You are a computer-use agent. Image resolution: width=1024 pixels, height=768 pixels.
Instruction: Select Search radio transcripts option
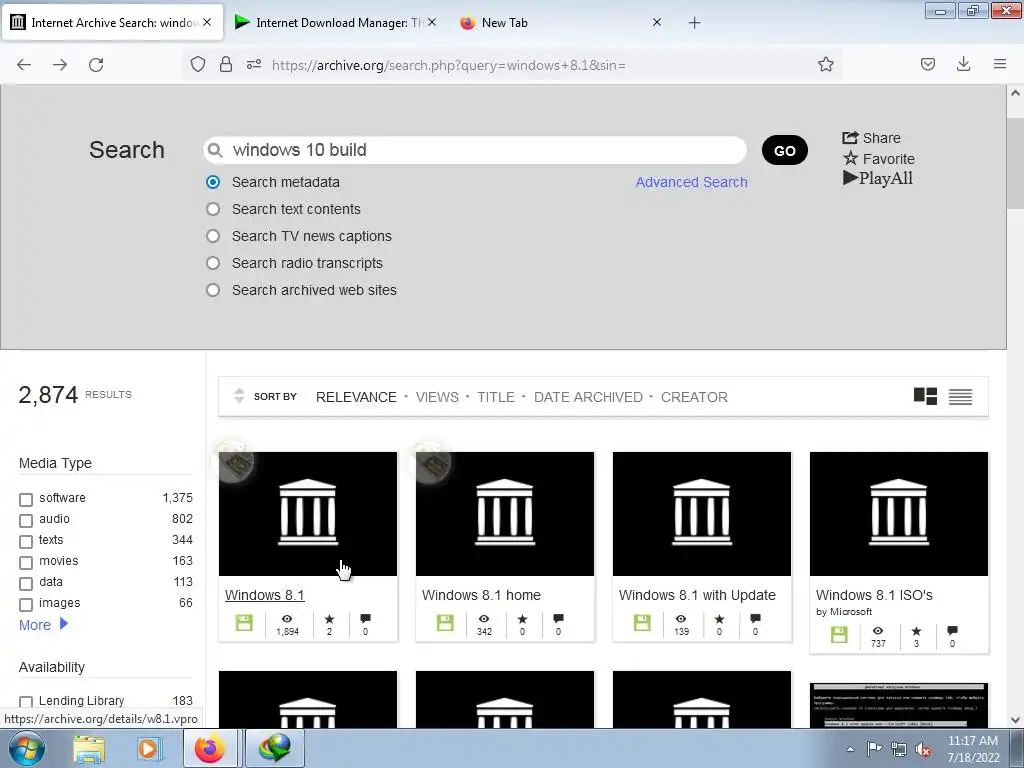point(213,263)
